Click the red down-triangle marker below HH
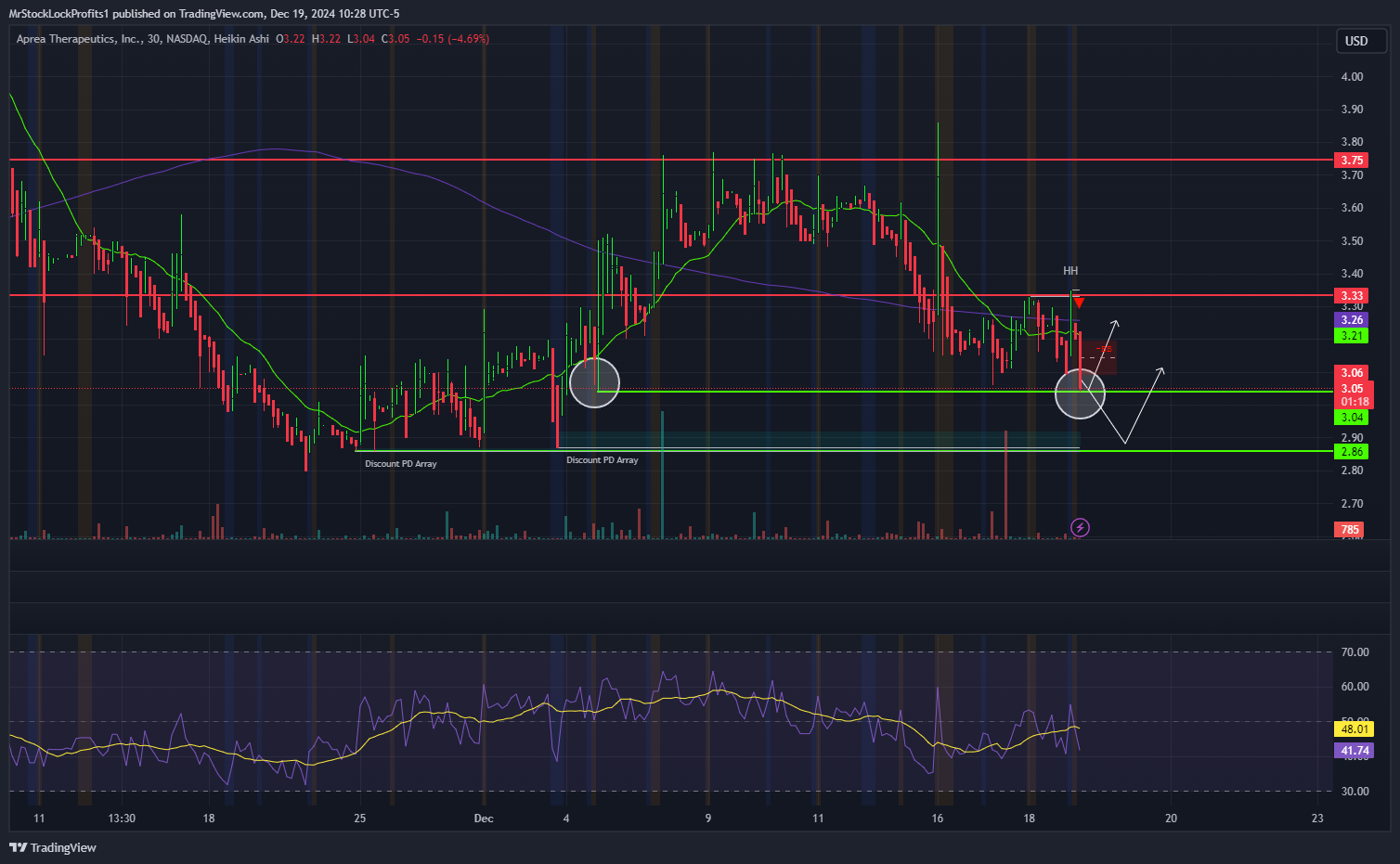This screenshot has width=1400, height=864. click(x=1079, y=303)
